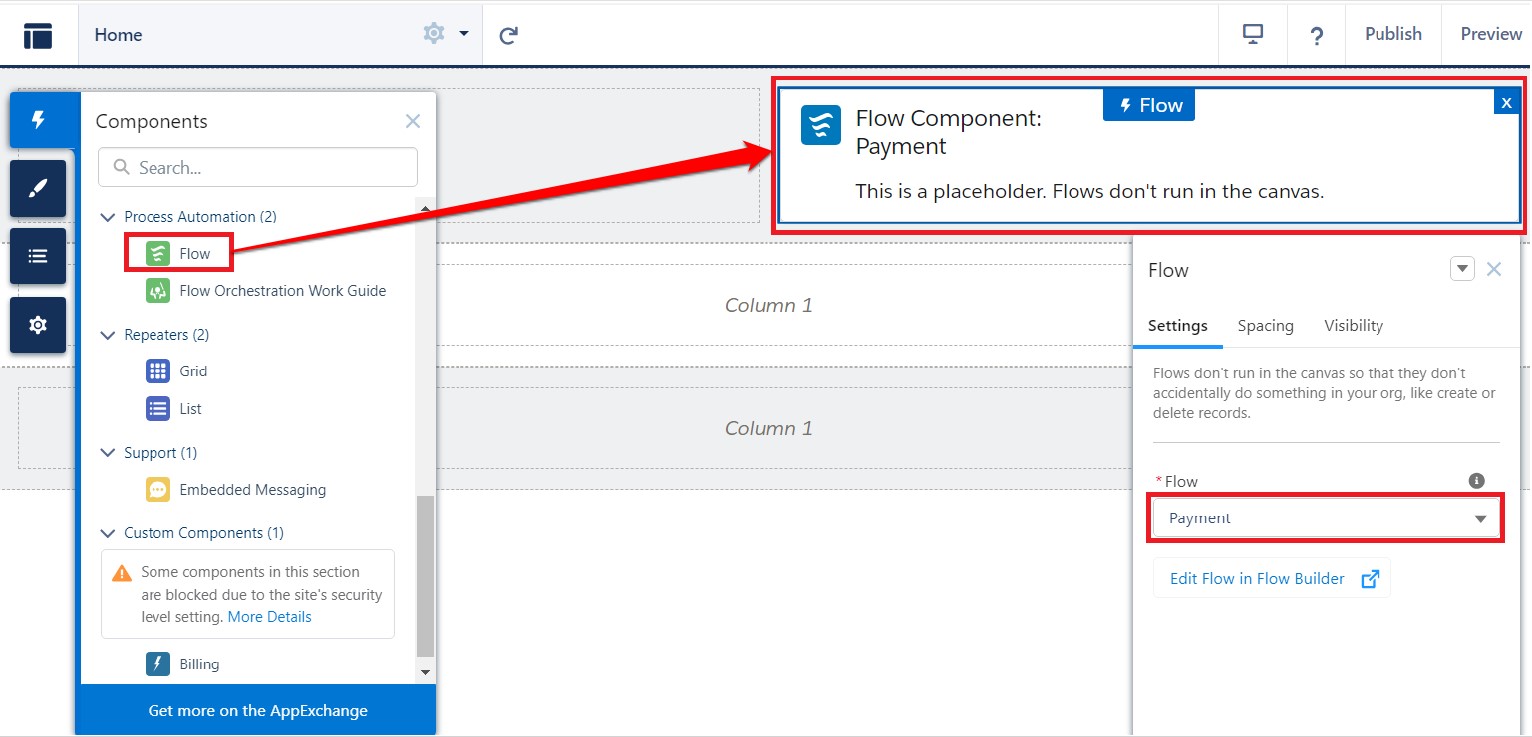
Task: Click the Flow component label tag
Action: pos(1149,105)
